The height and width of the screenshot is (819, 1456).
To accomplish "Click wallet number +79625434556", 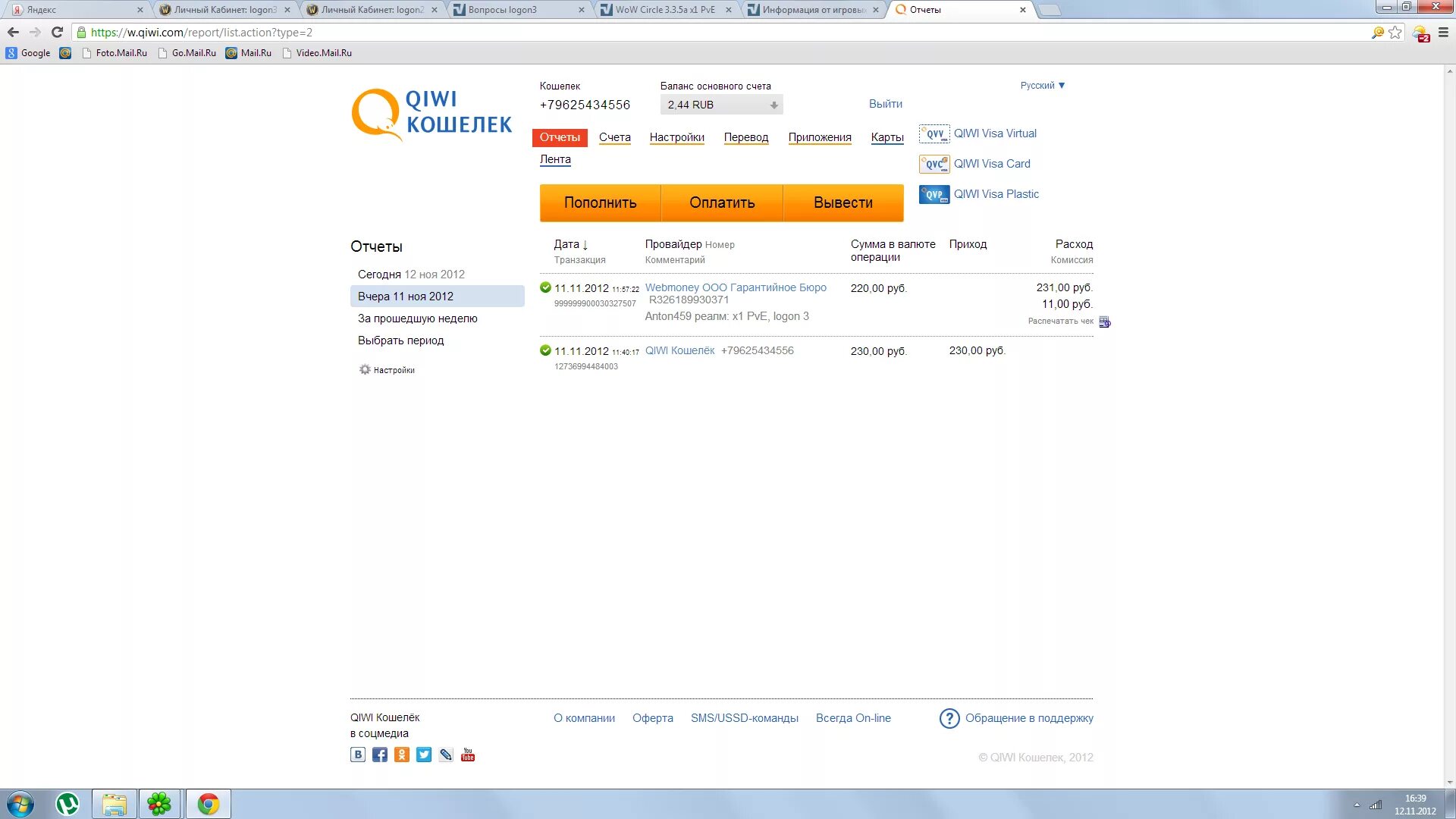I will click(585, 105).
